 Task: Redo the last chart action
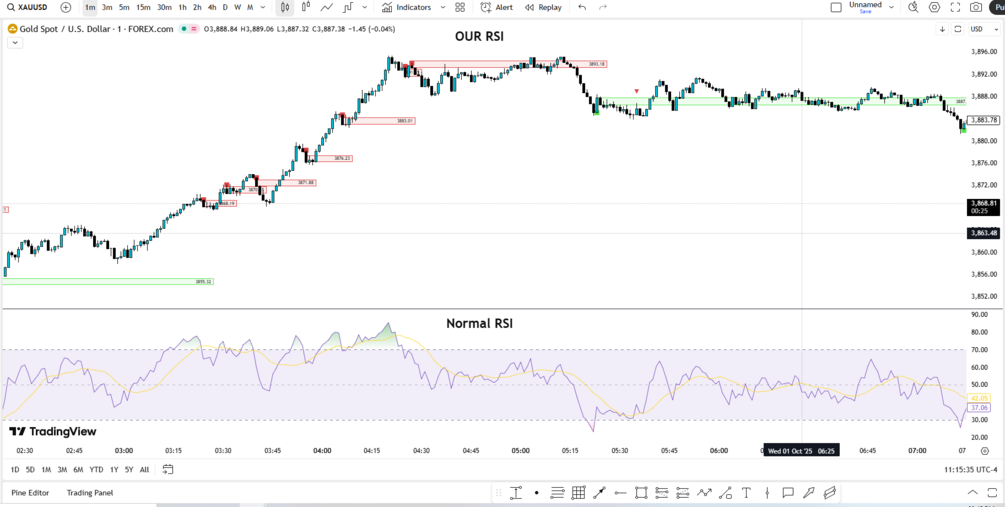point(602,8)
